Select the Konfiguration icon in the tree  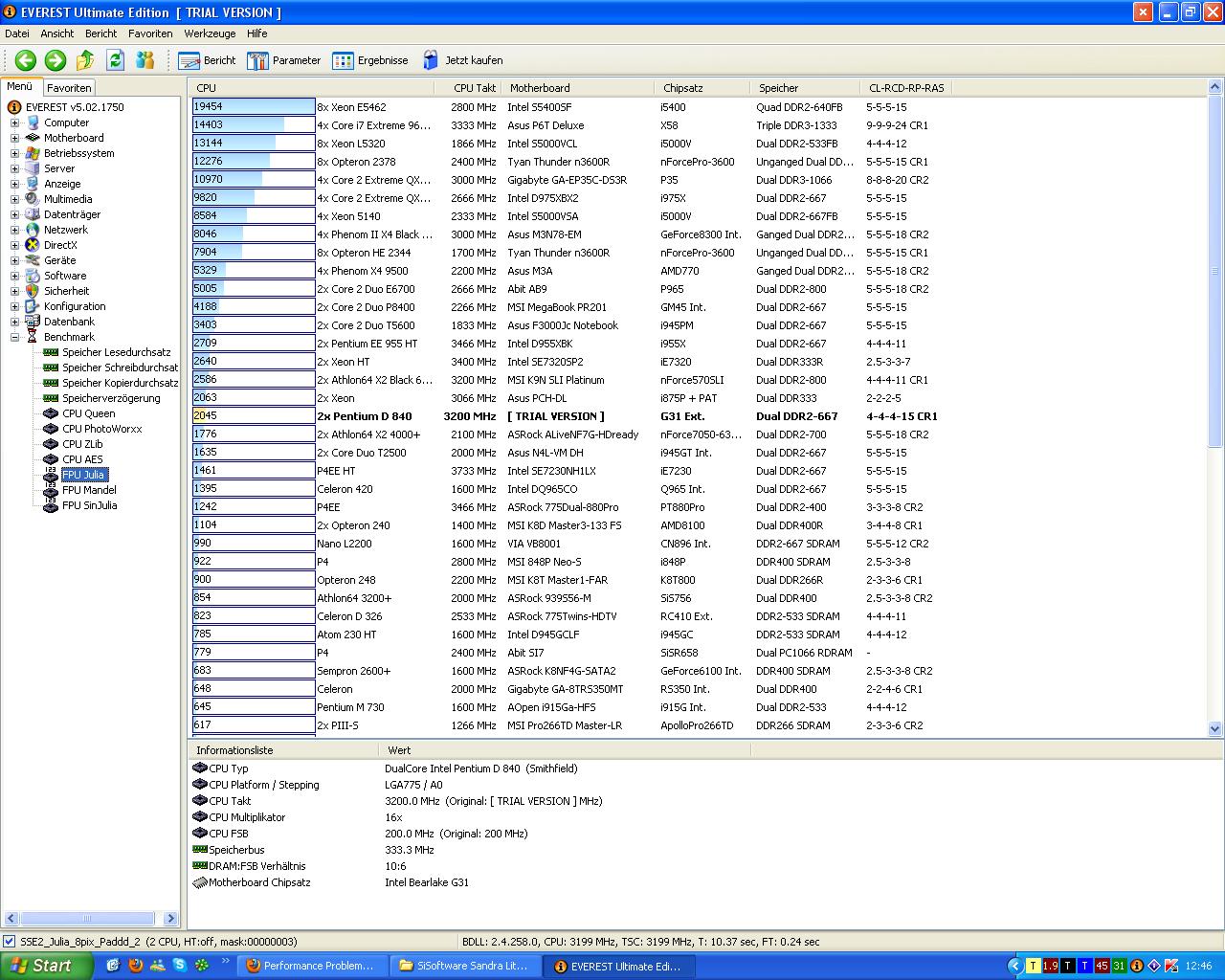[33, 306]
